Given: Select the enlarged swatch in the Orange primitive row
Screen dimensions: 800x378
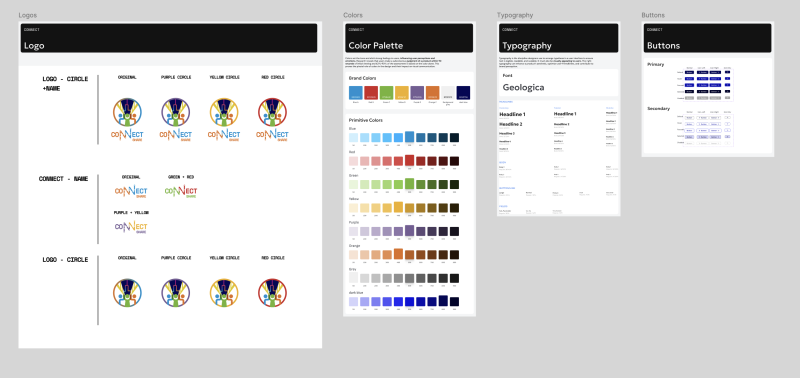Looking at the screenshot, I should (x=398, y=254).
